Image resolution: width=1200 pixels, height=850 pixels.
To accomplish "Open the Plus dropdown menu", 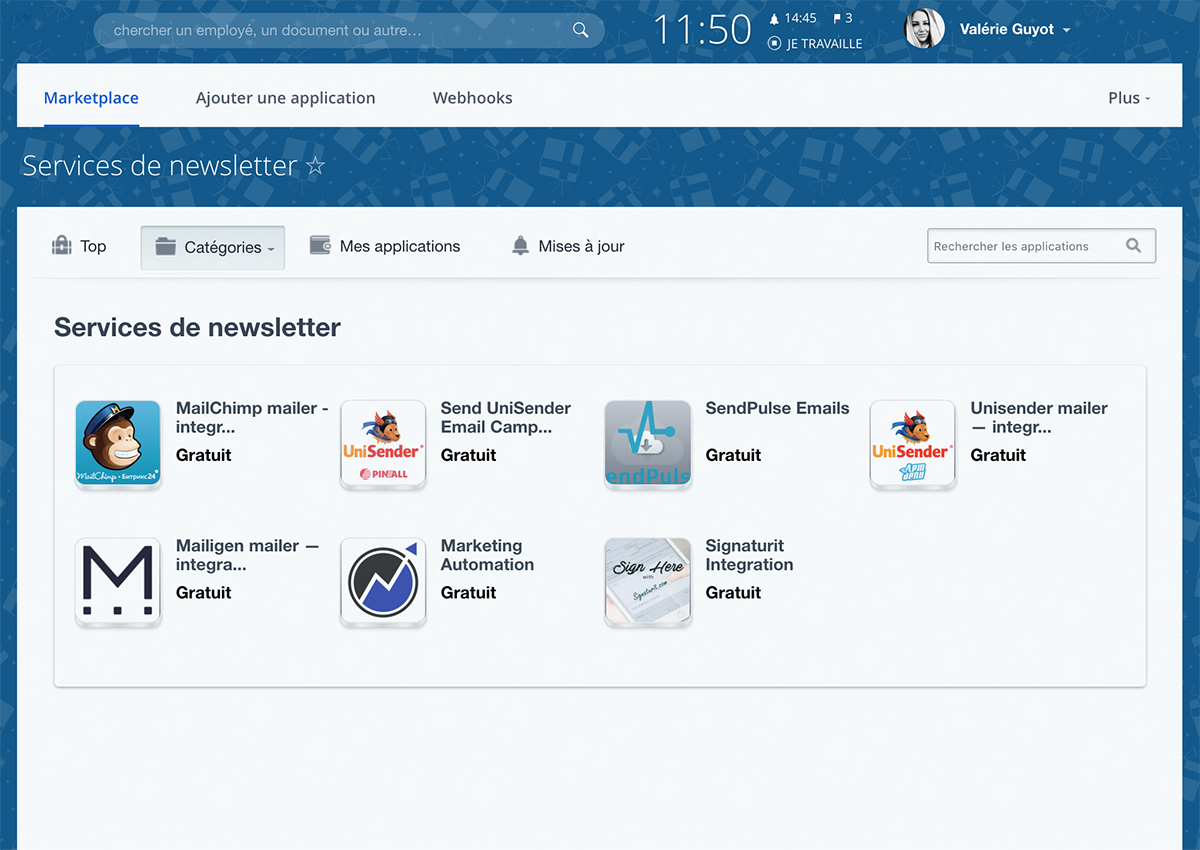I will click(x=1129, y=98).
